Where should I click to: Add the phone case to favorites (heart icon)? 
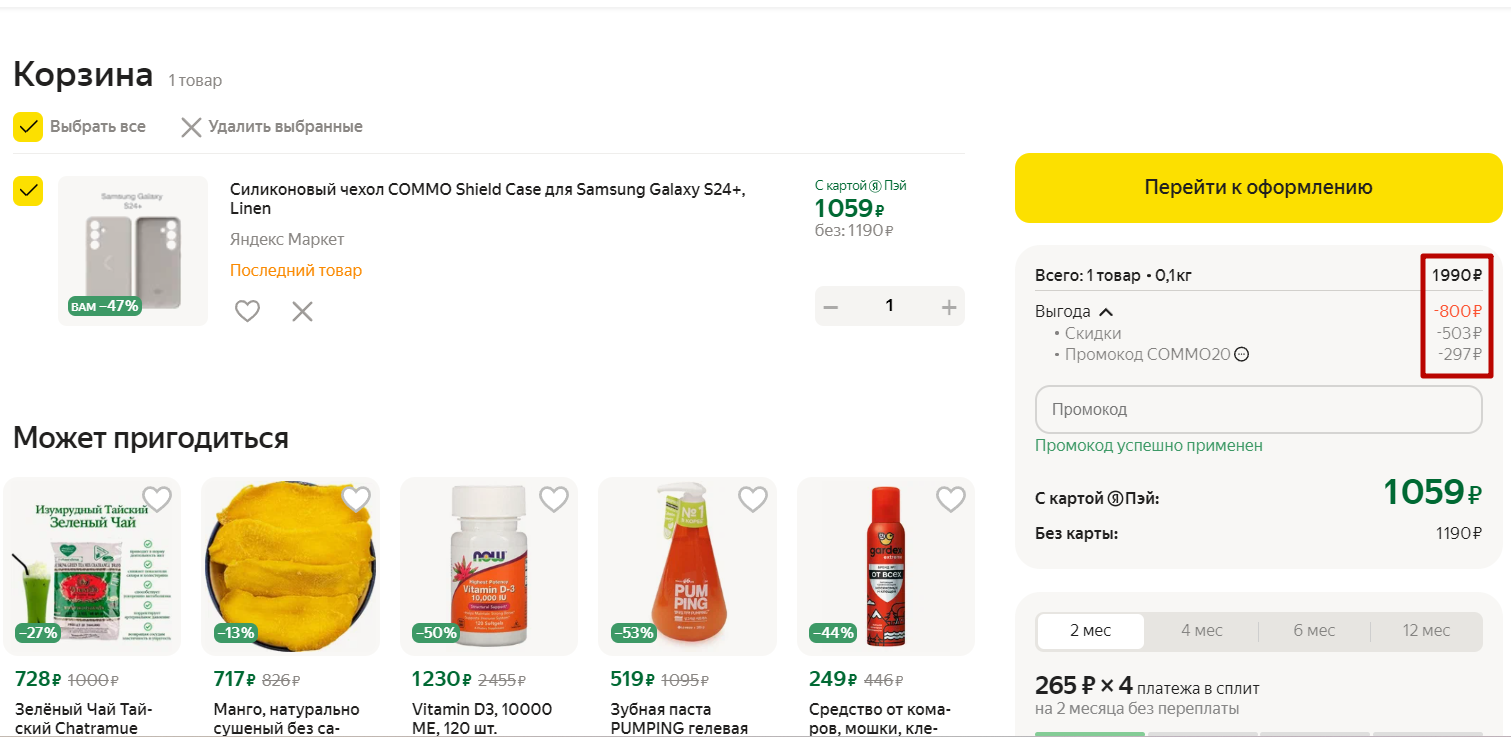tap(247, 311)
